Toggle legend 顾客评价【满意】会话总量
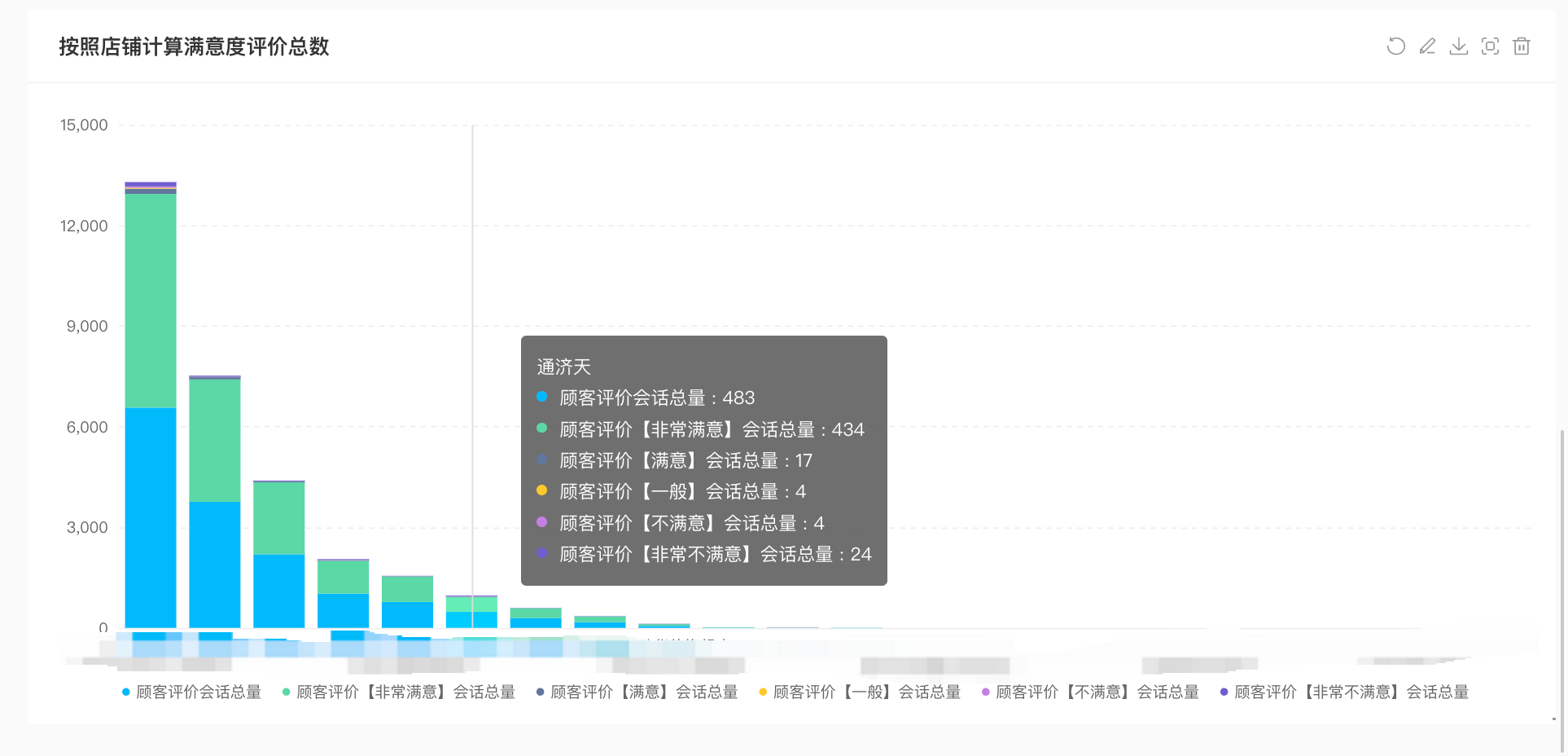Viewport: 1568px width, 756px height. [637, 692]
